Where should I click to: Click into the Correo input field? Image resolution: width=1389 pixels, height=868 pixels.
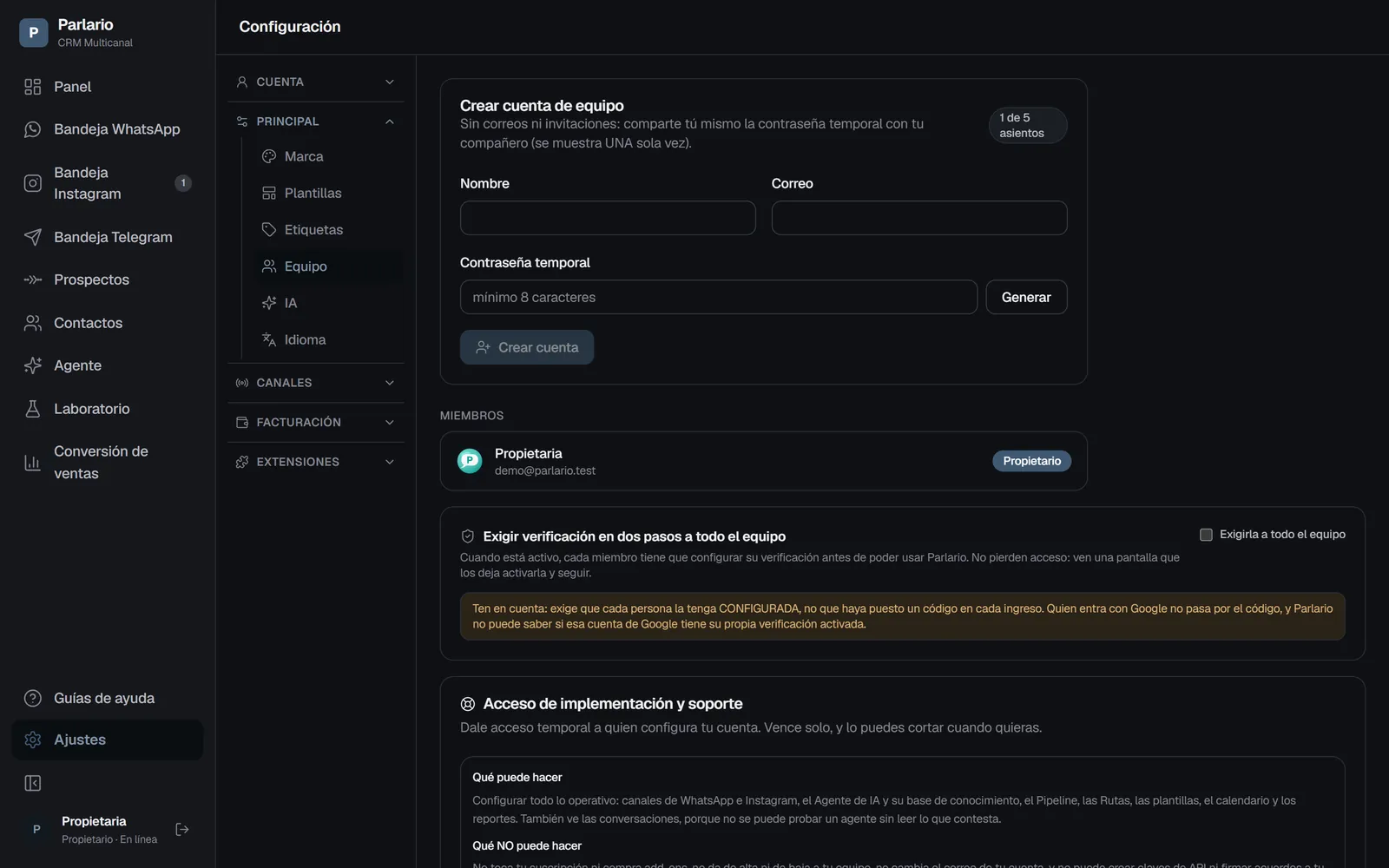click(919, 218)
